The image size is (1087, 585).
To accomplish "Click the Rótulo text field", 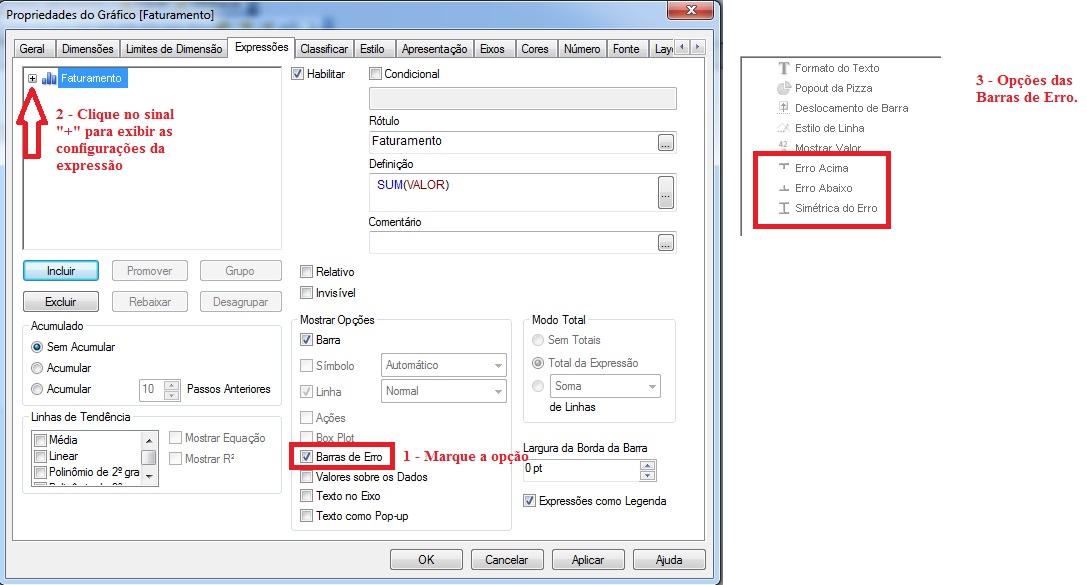I will coord(512,142).
